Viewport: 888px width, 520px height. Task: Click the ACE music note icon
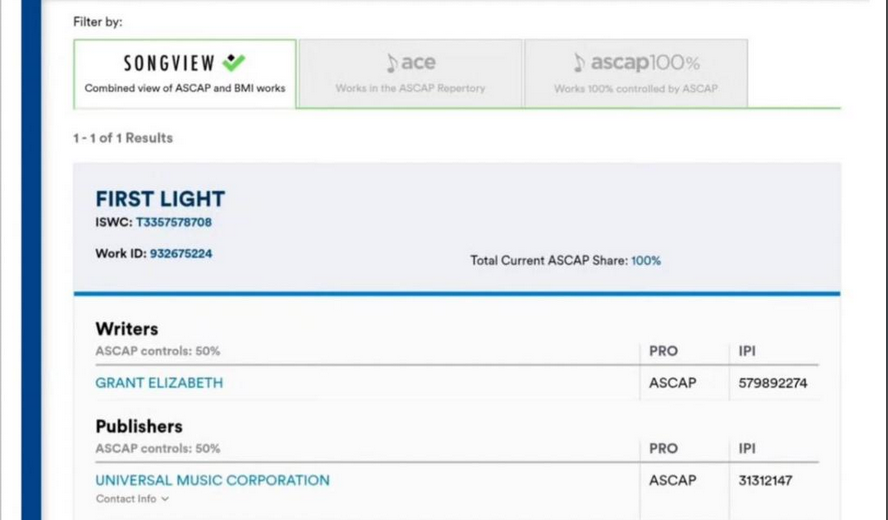click(x=392, y=63)
